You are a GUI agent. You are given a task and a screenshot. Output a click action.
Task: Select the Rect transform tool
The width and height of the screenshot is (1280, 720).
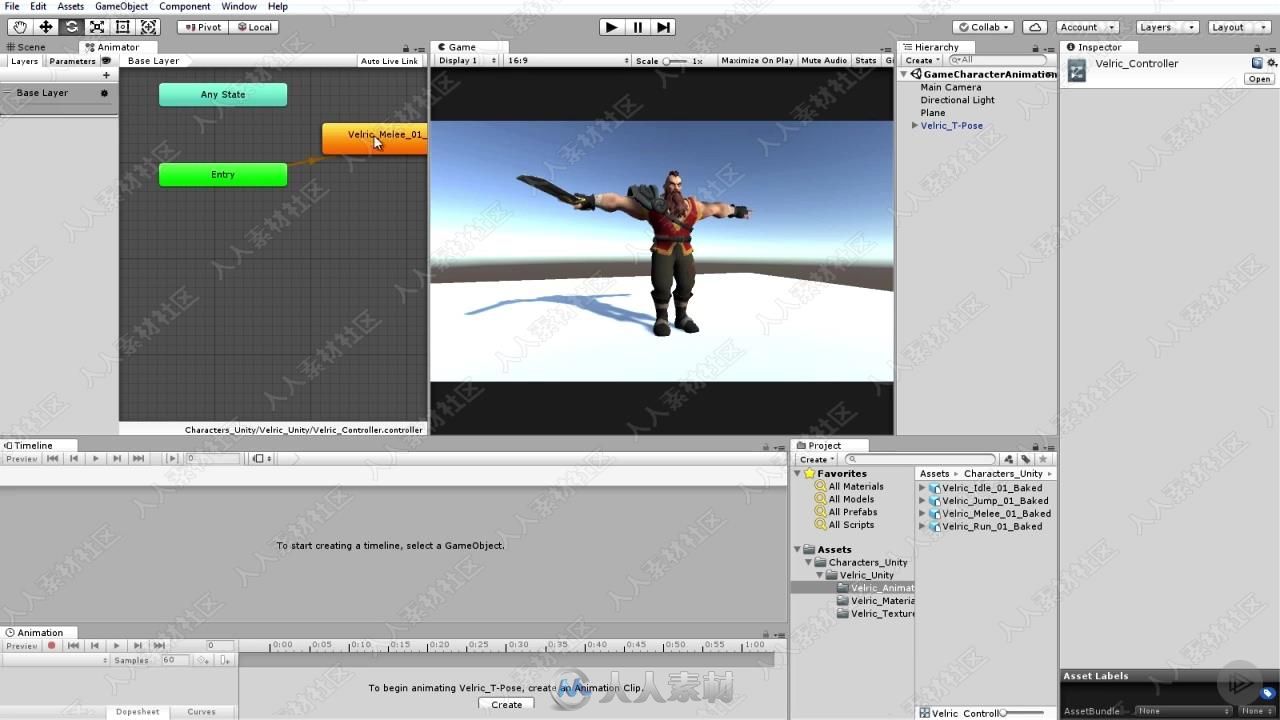point(123,27)
